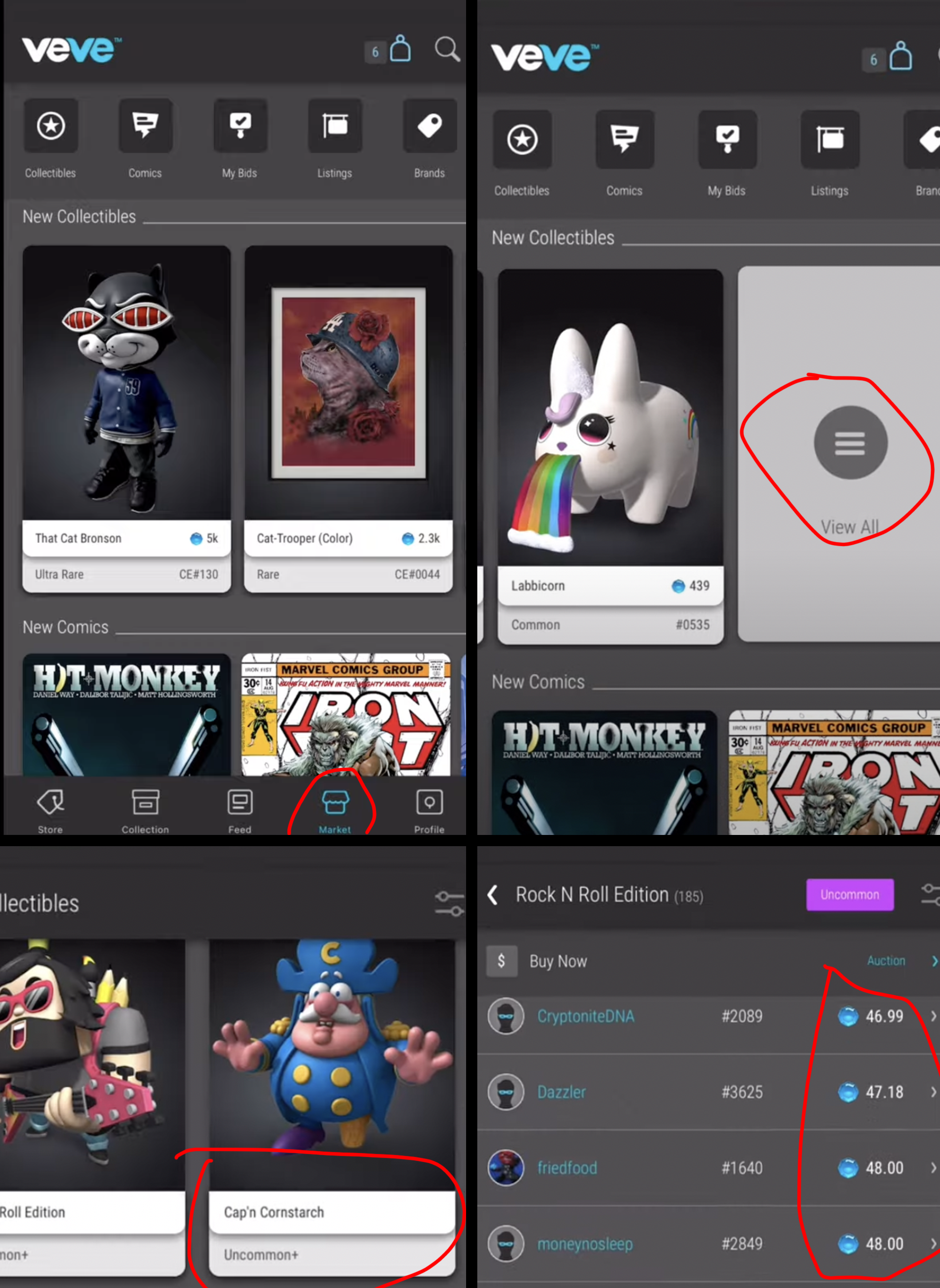The width and height of the screenshot is (940, 1288).
Task: Open the Dazzler seller profile name
Action: tap(562, 1092)
